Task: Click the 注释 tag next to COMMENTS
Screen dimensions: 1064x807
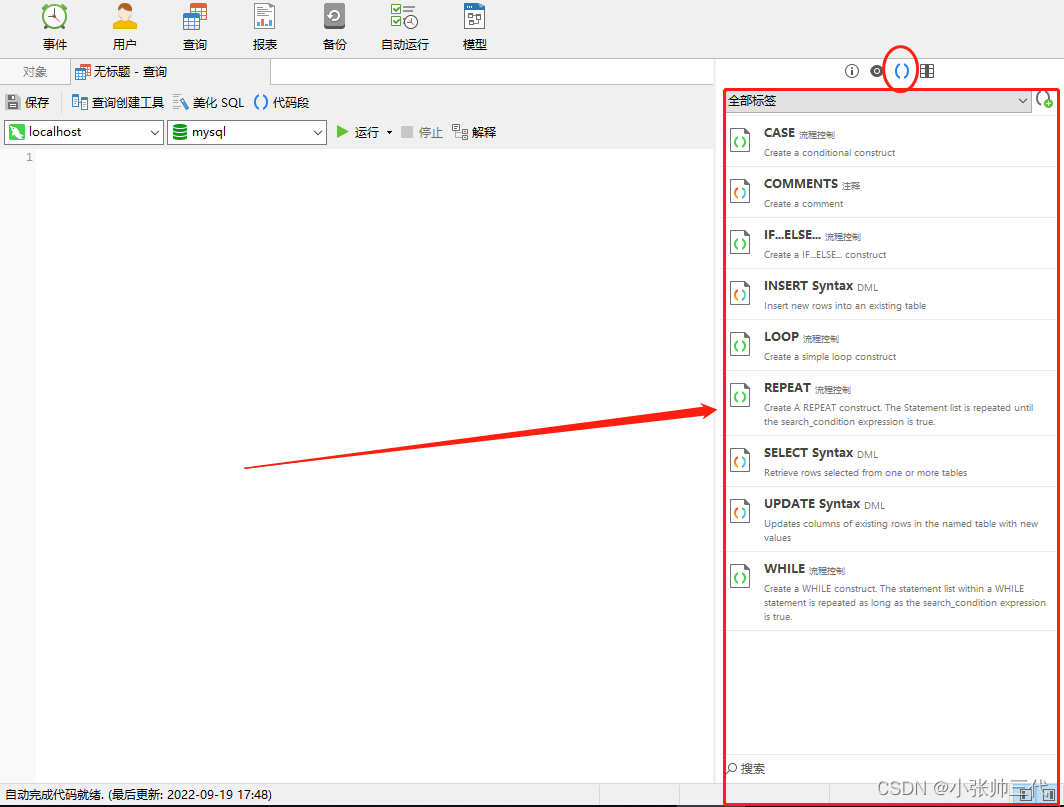Action: [x=851, y=186]
